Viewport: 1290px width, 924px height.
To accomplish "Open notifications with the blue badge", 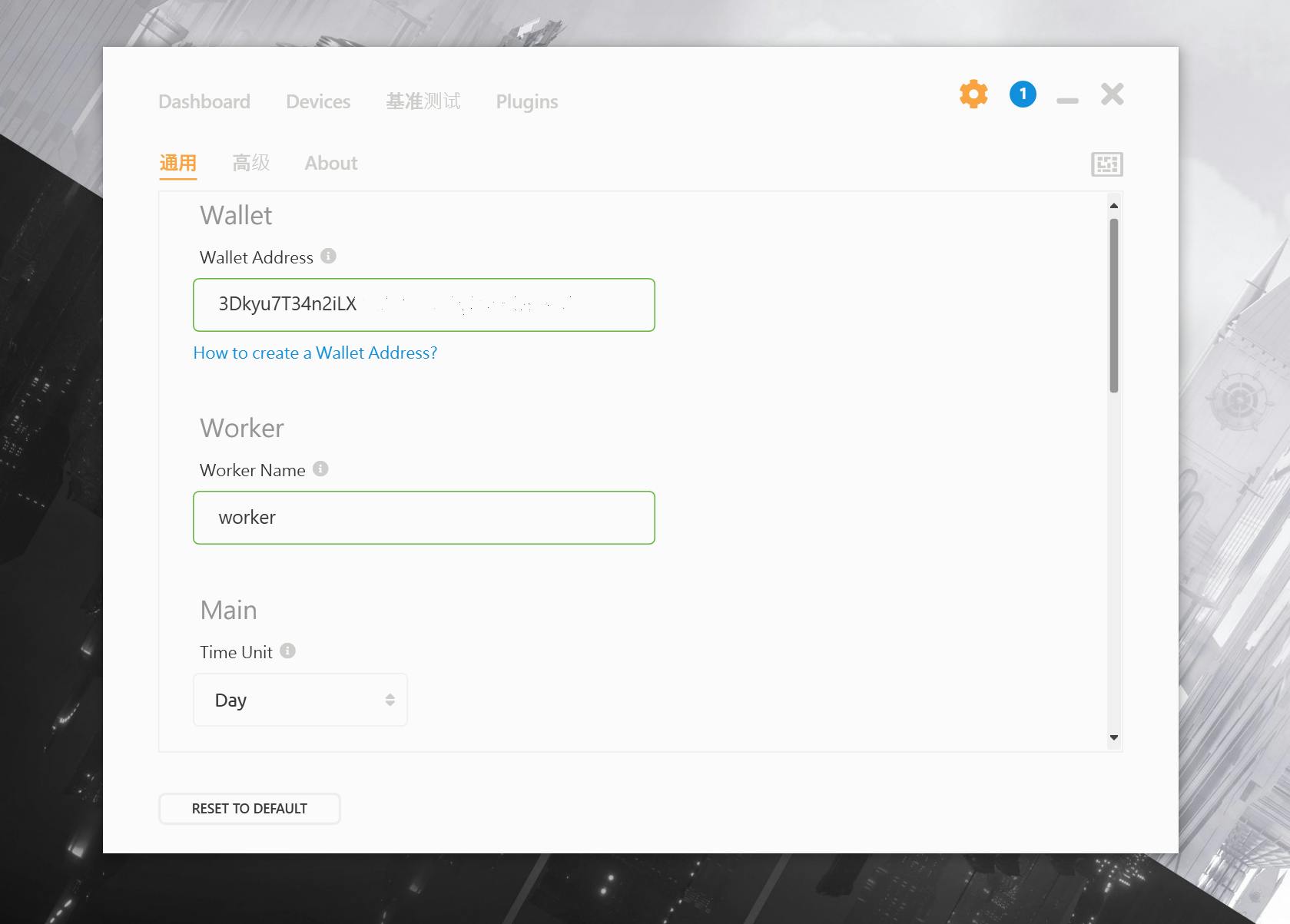I will 1023,94.
